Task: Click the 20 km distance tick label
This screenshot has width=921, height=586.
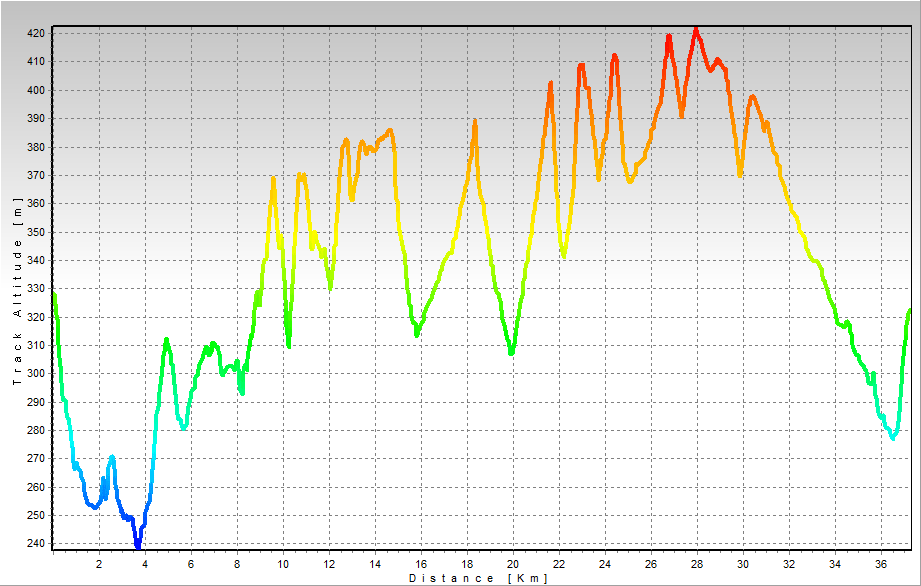Action: [513, 564]
